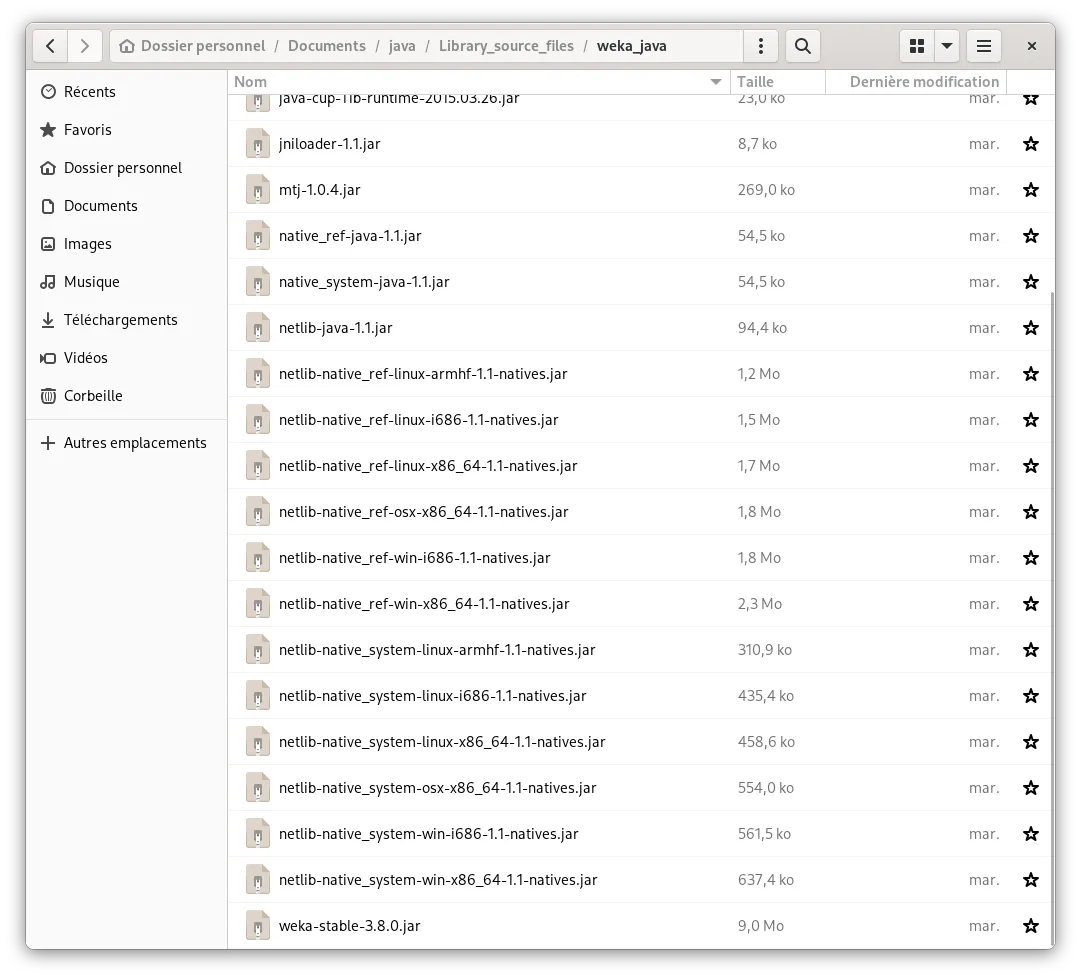Star netlib-java-1.1.jar as favorite
This screenshot has height=978, width=1081.
(x=1030, y=327)
